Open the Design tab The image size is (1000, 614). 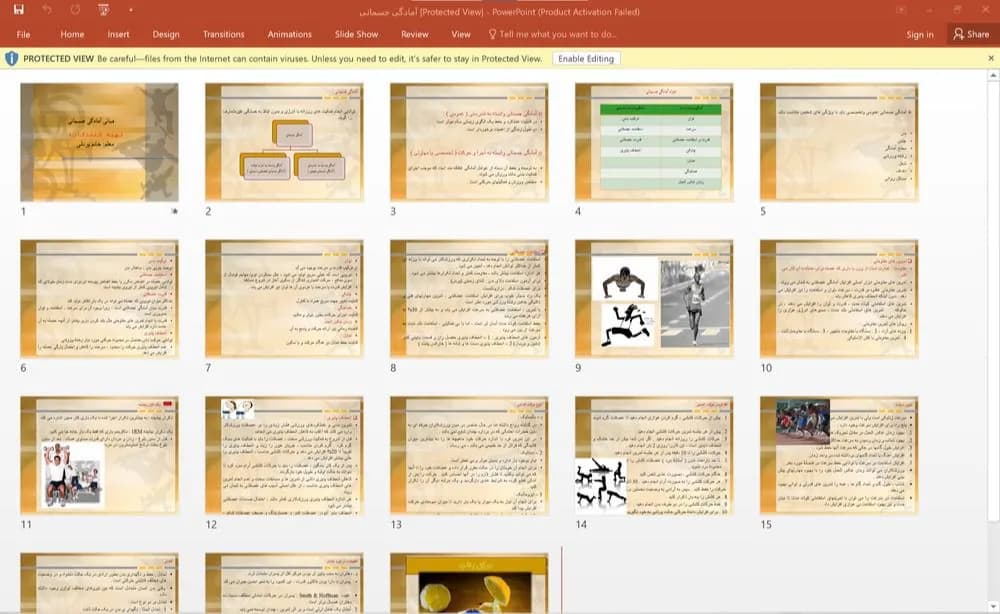(166, 34)
